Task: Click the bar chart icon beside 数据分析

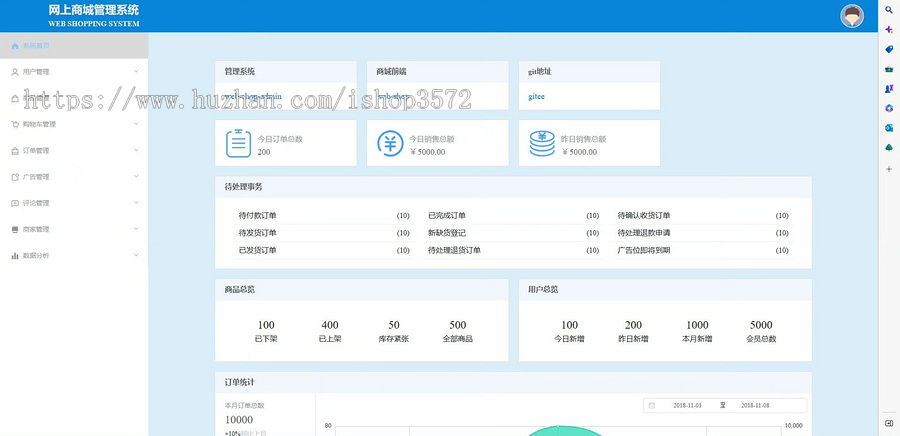Action: click(15, 256)
